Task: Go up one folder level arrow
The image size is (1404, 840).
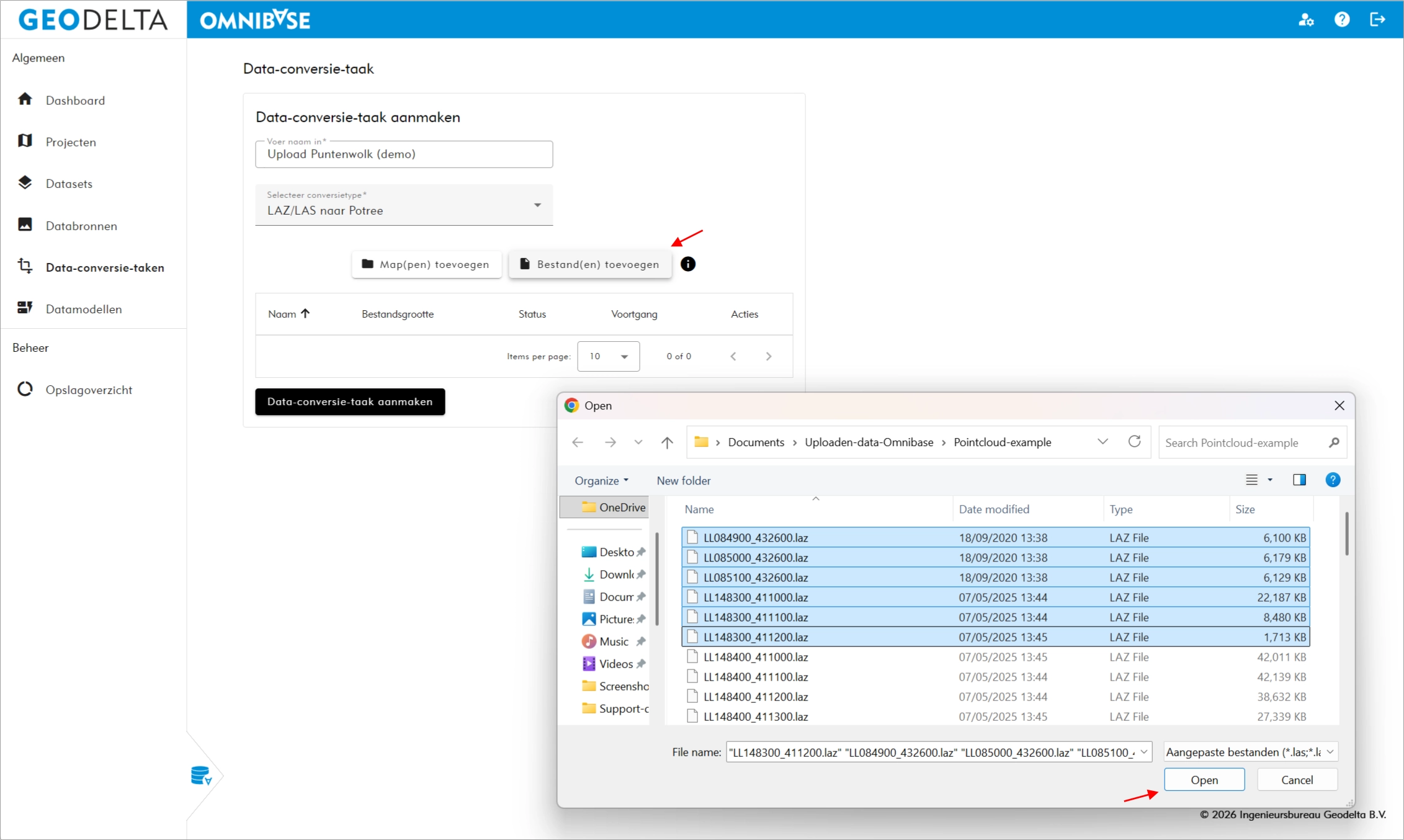Action: tap(667, 442)
